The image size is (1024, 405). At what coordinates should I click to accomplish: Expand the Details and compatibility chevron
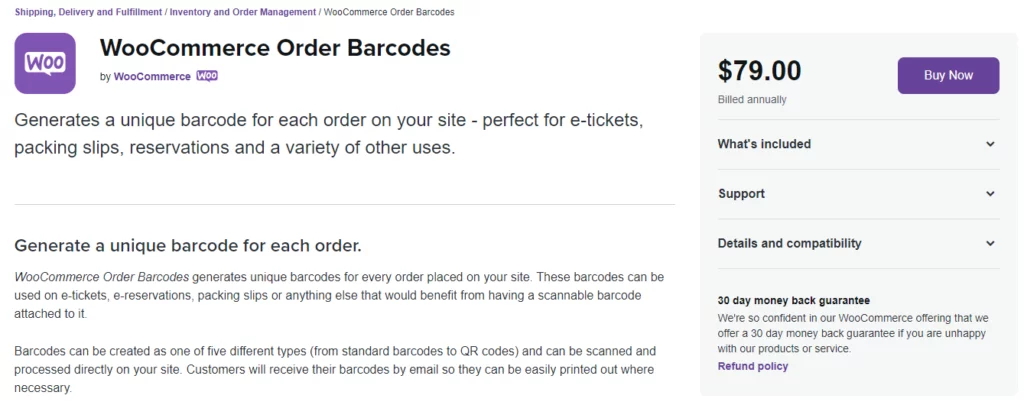click(990, 244)
